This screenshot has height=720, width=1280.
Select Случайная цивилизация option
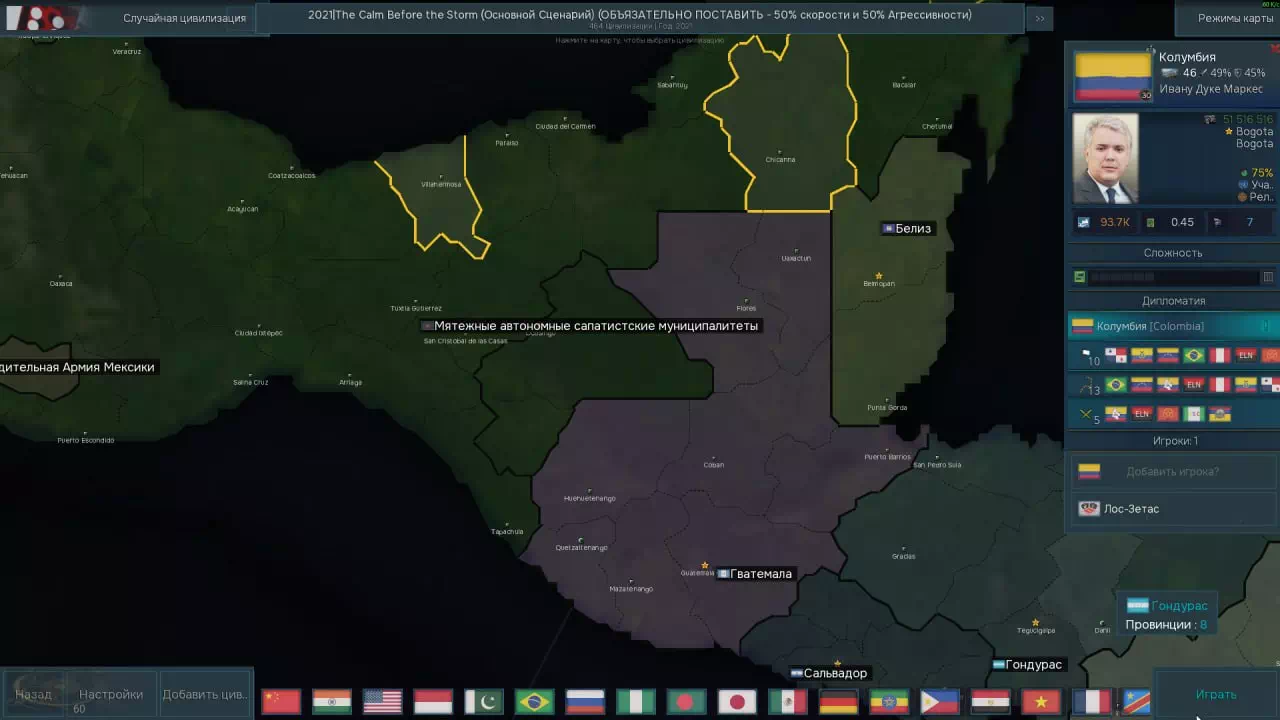click(x=184, y=18)
